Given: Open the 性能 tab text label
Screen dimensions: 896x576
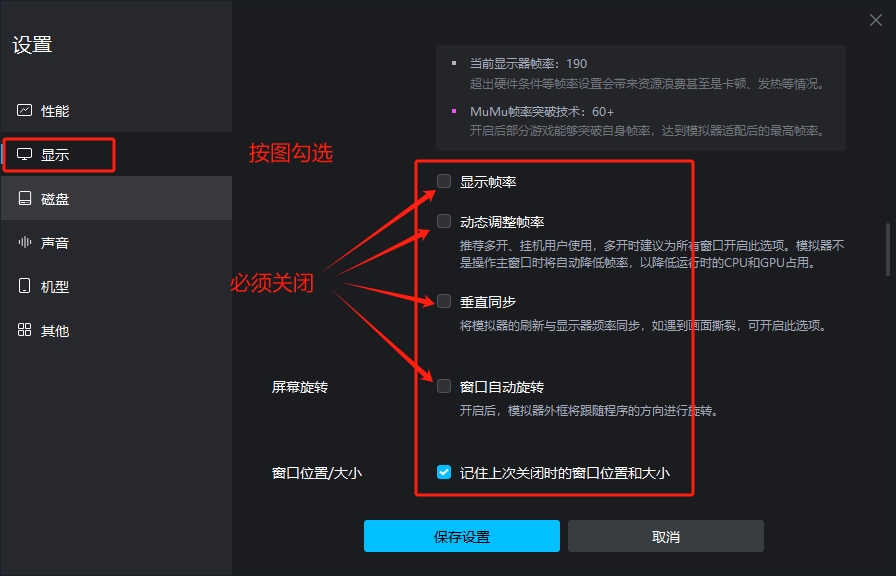Looking at the screenshot, I should coord(55,111).
